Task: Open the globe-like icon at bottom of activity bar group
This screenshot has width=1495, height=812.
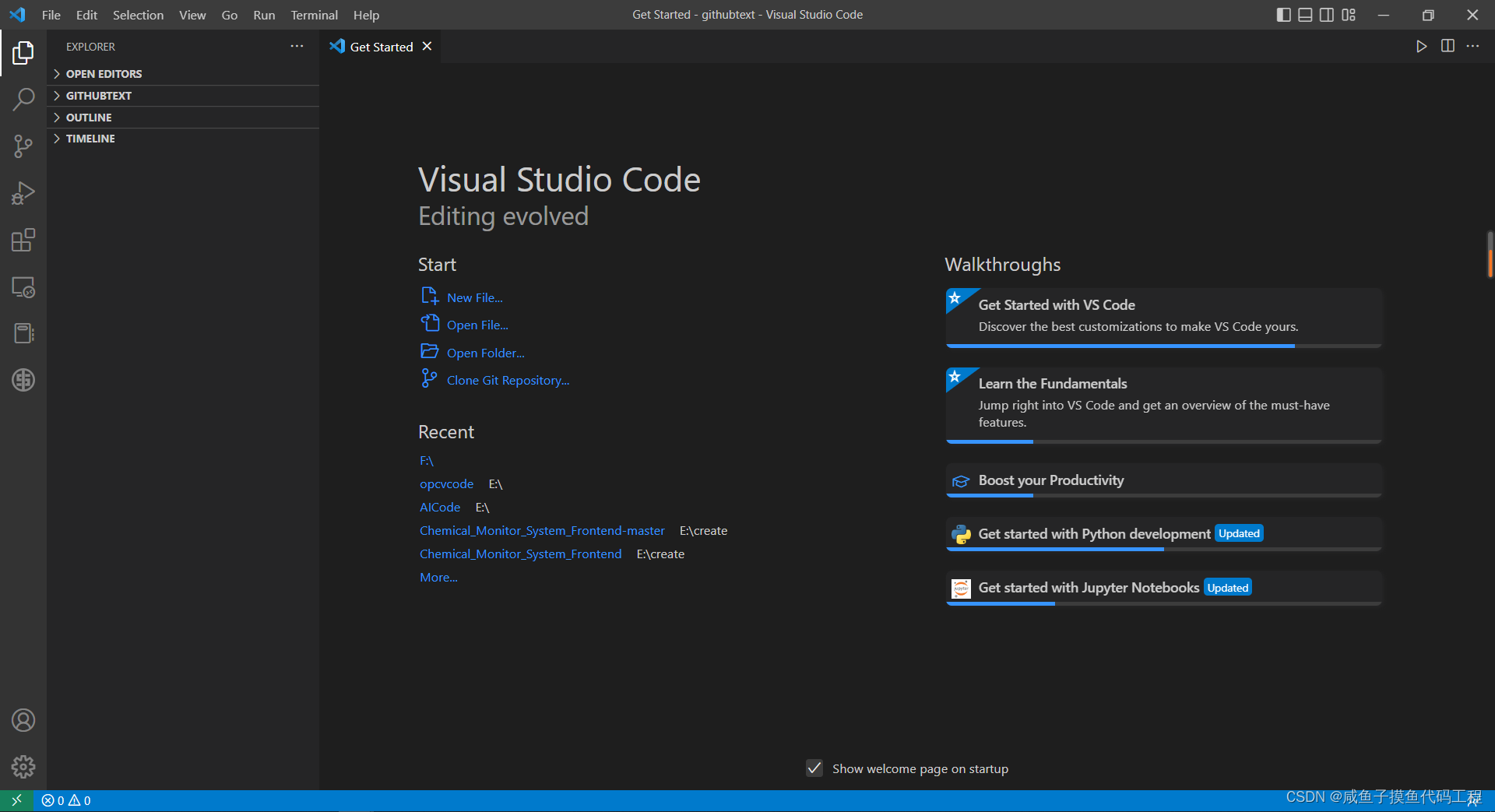Action: point(23,380)
